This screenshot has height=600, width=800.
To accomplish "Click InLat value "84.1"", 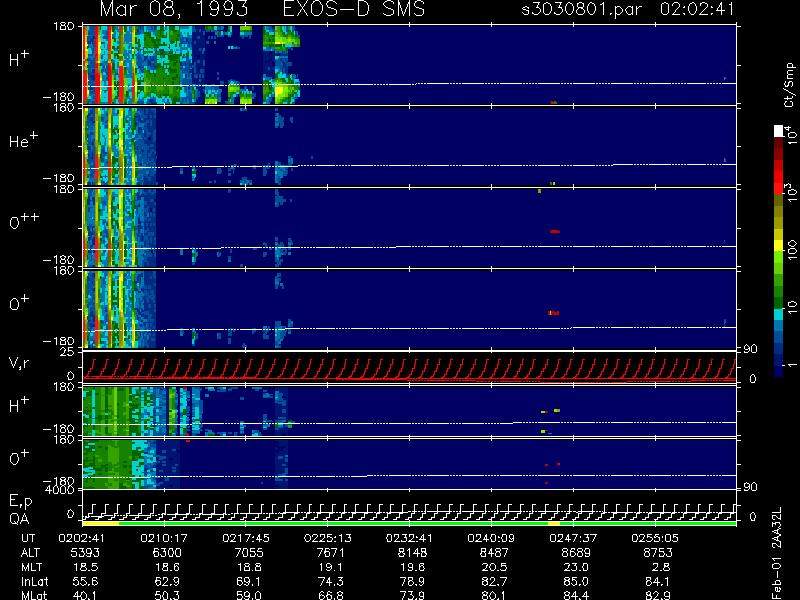I will (657, 582).
